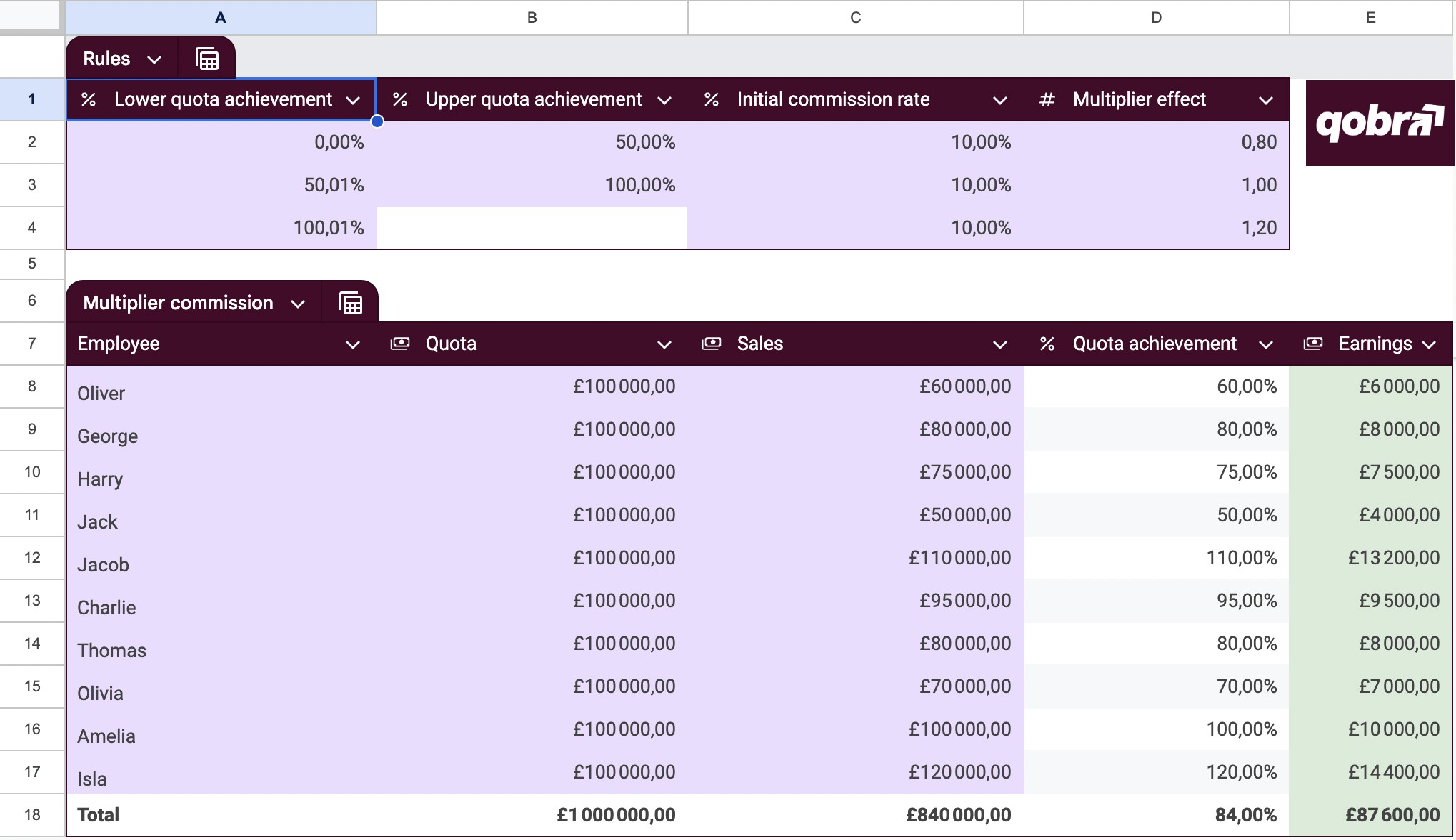Select the Isla employee cell

coord(221,772)
